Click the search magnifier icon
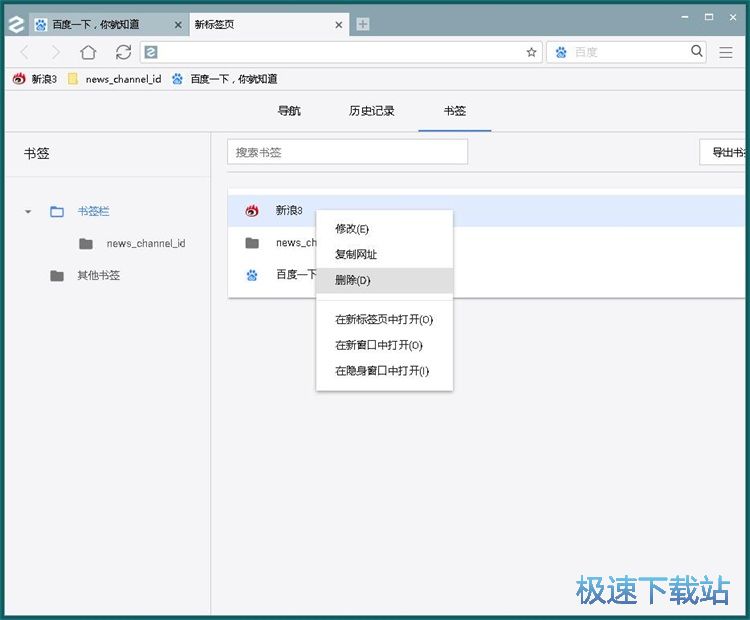 click(697, 51)
